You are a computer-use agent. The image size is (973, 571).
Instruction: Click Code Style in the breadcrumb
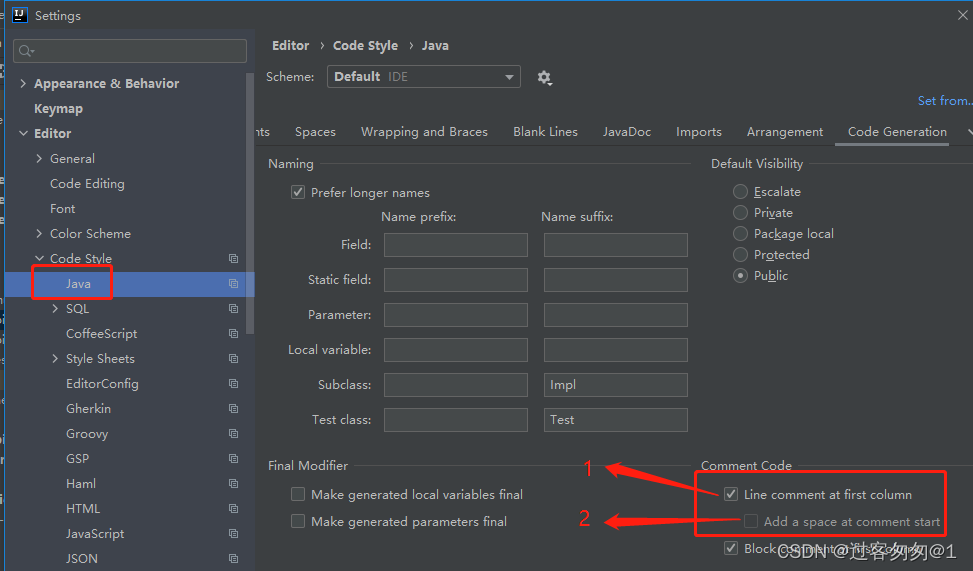pyautogui.click(x=365, y=45)
